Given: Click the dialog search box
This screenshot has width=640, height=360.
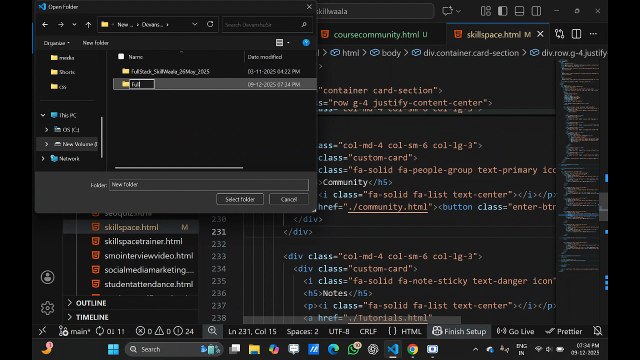Looking at the screenshot, I should (266, 25).
